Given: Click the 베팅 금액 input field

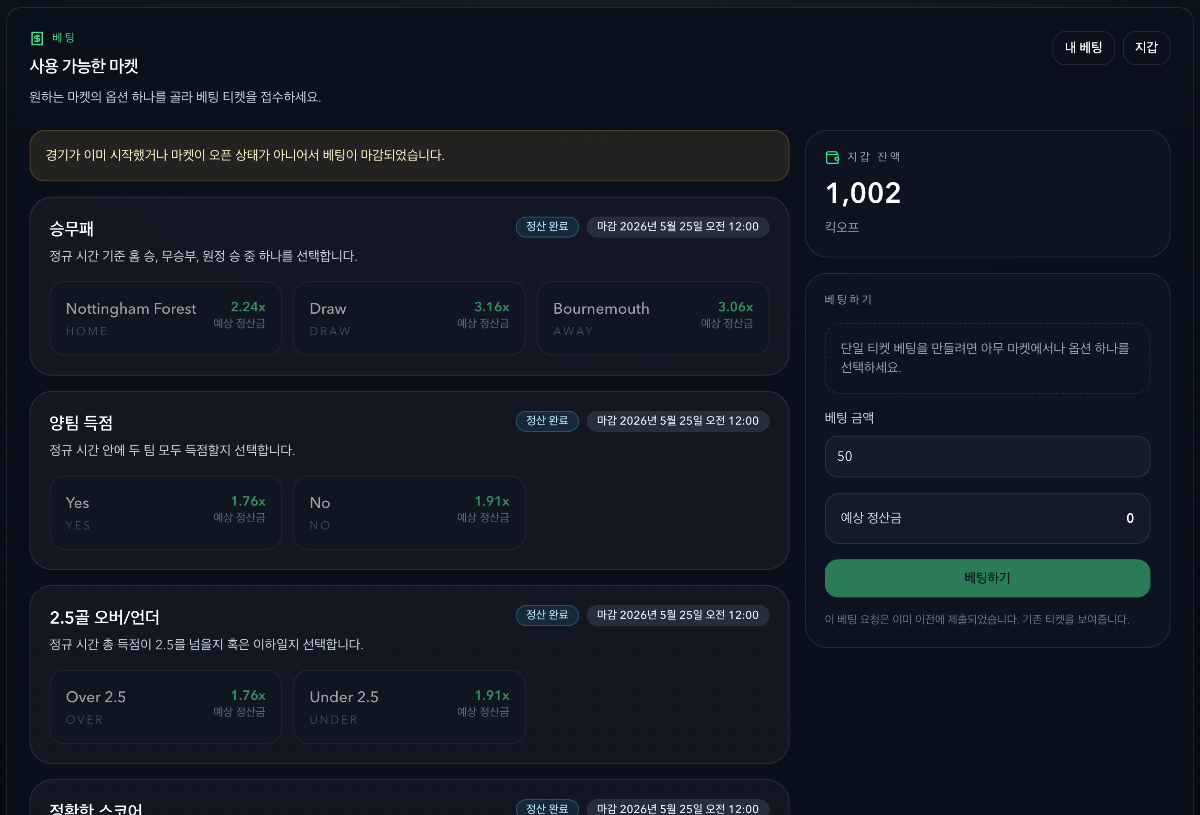Looking at the screenshot, I should tap(987, 456).
